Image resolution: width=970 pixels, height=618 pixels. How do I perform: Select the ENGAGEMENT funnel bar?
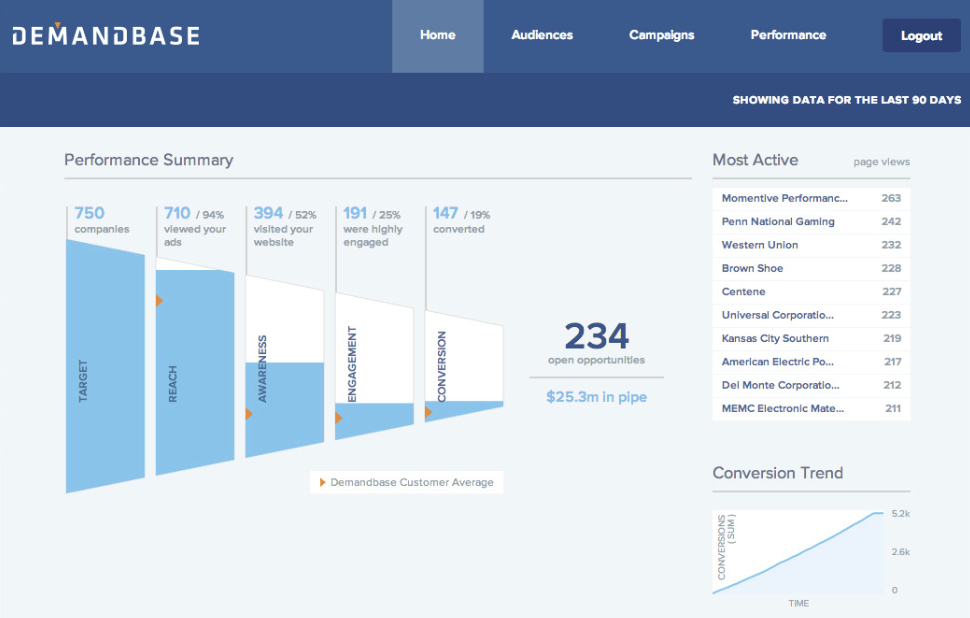[374, 366]
